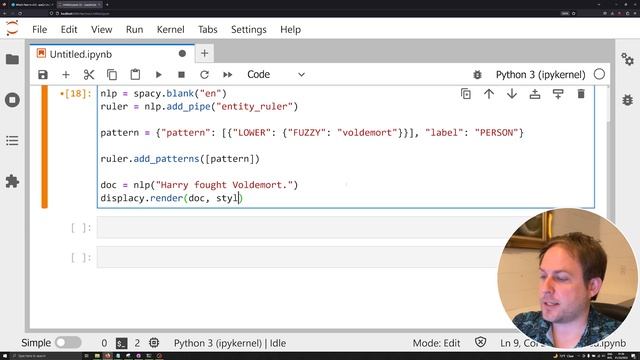
Task: Delete the active cell with trash icon
Action: tap(581, 94)
